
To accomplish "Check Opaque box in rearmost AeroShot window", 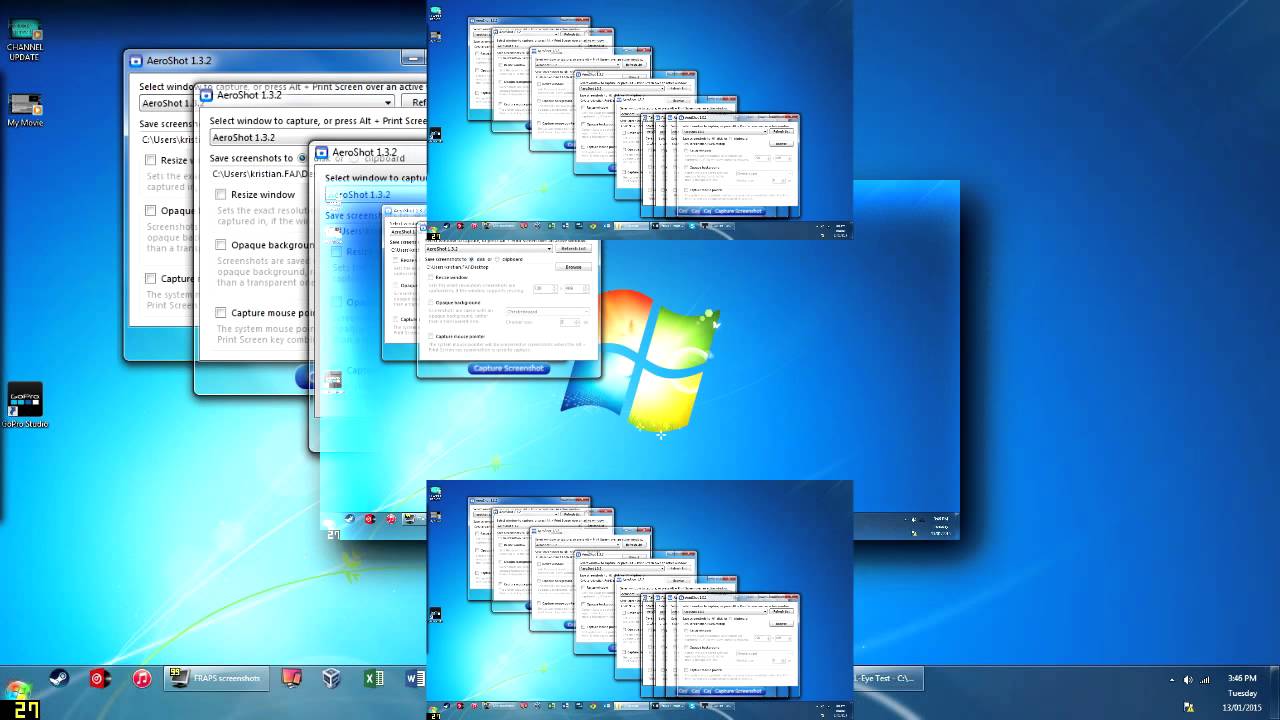I will coord(150,210).
